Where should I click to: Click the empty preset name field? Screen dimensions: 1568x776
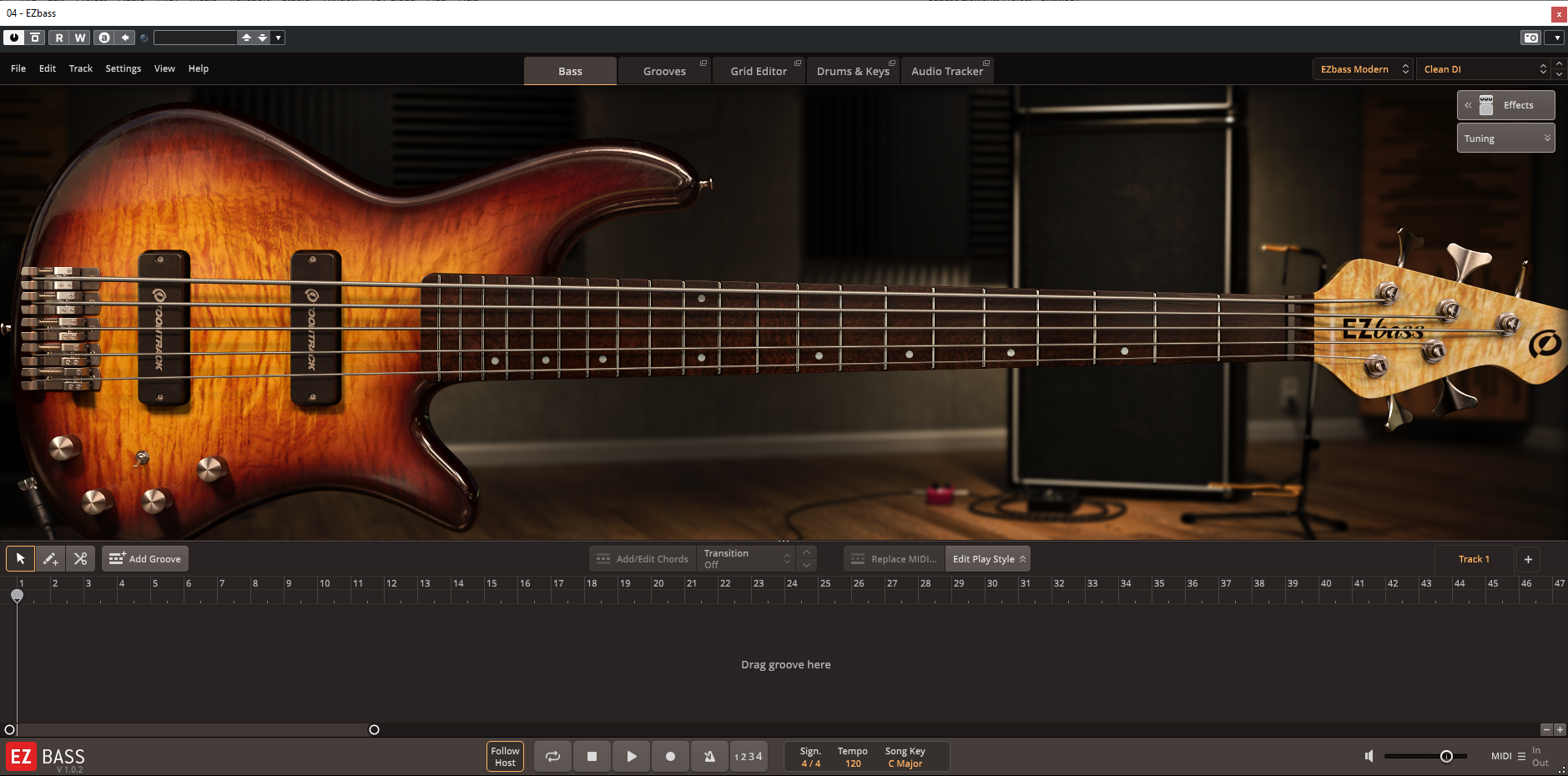pos(195,38)
